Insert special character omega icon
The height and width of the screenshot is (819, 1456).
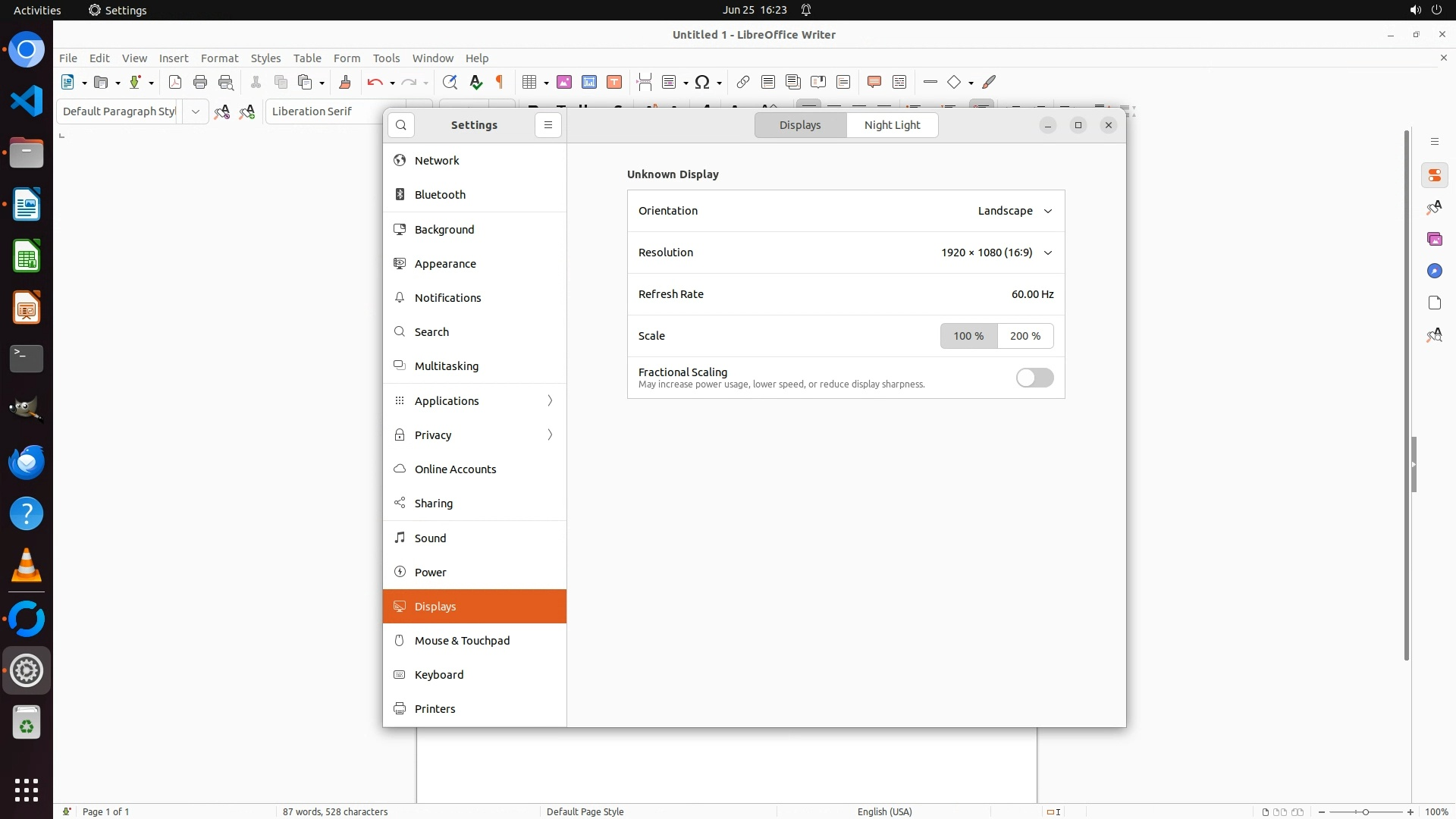point(702,82)
